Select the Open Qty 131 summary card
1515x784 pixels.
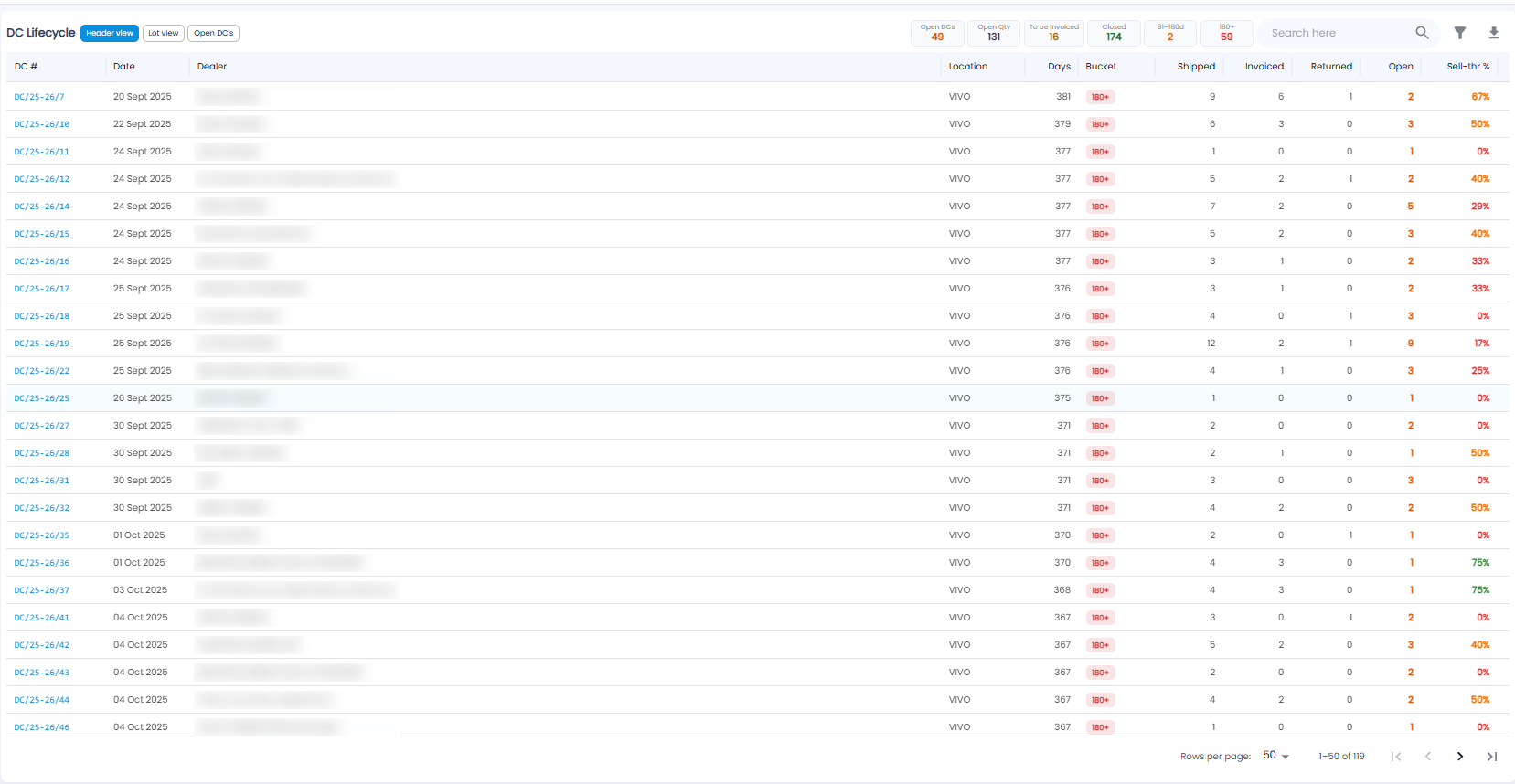tap(994, 33)
